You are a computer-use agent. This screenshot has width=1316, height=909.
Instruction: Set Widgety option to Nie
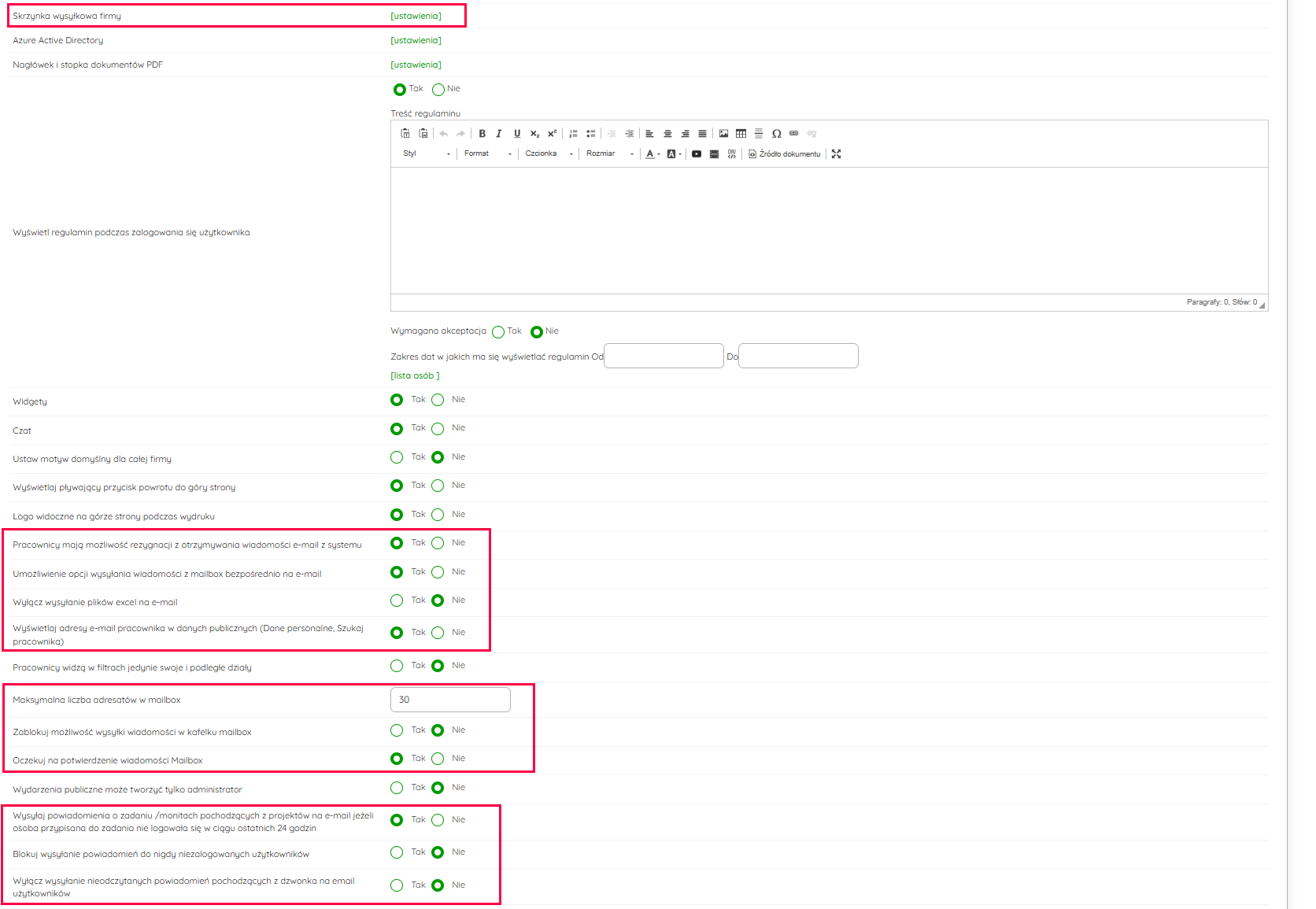point(438,400)
